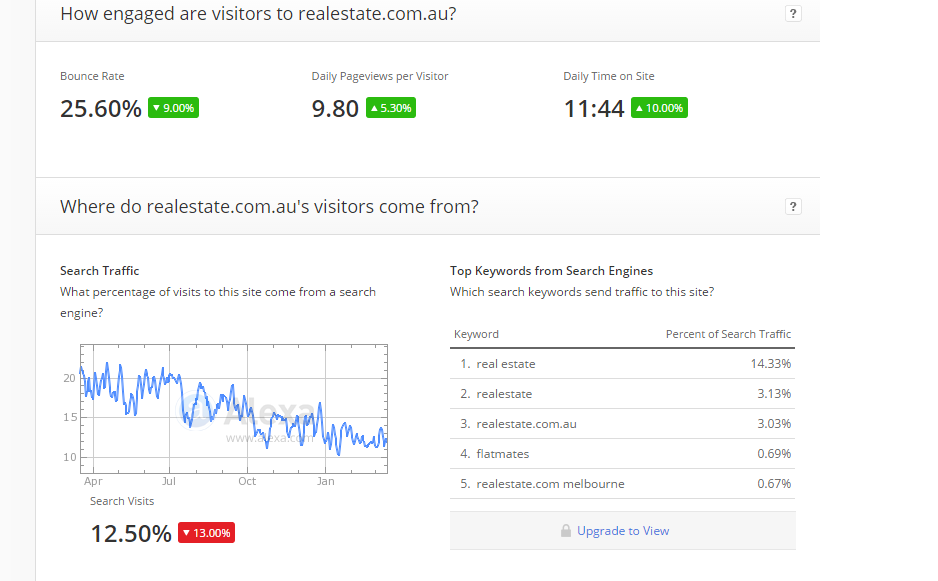This screenshot has height=581, width=938.
Task: Open help icon for visitor engagement section
Action: [x=793, y=14]
